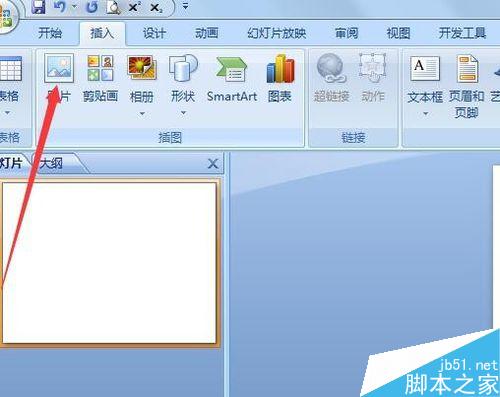Expand the 相册 dropdown arrow

point(142,114)
